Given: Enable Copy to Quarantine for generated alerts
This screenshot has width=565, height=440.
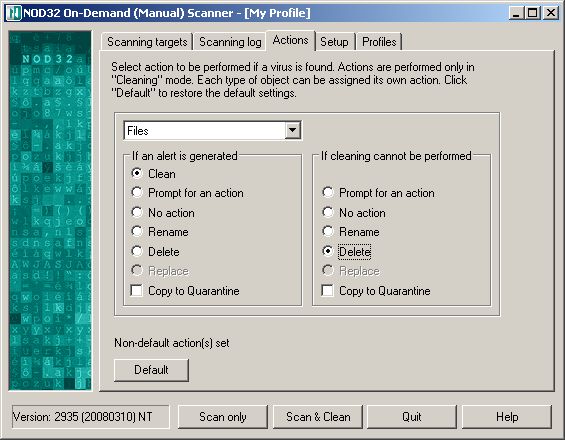Looking at the screenshot, I should click(185, 291).
